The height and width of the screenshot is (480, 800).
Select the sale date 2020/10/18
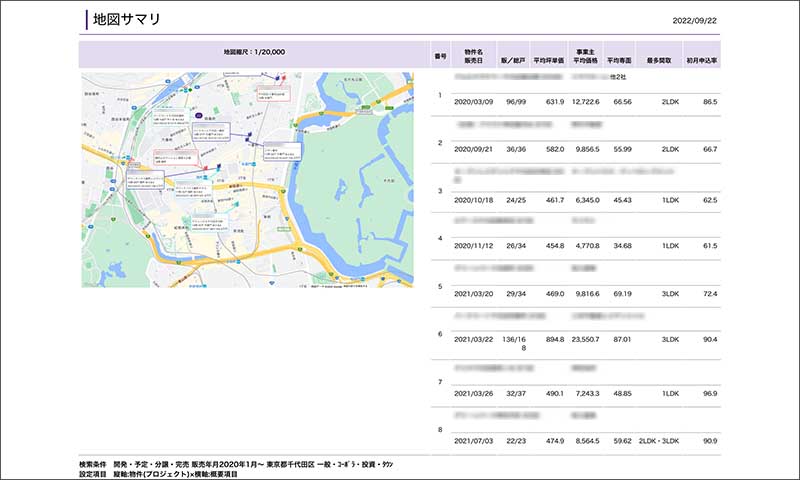(473, 200)
